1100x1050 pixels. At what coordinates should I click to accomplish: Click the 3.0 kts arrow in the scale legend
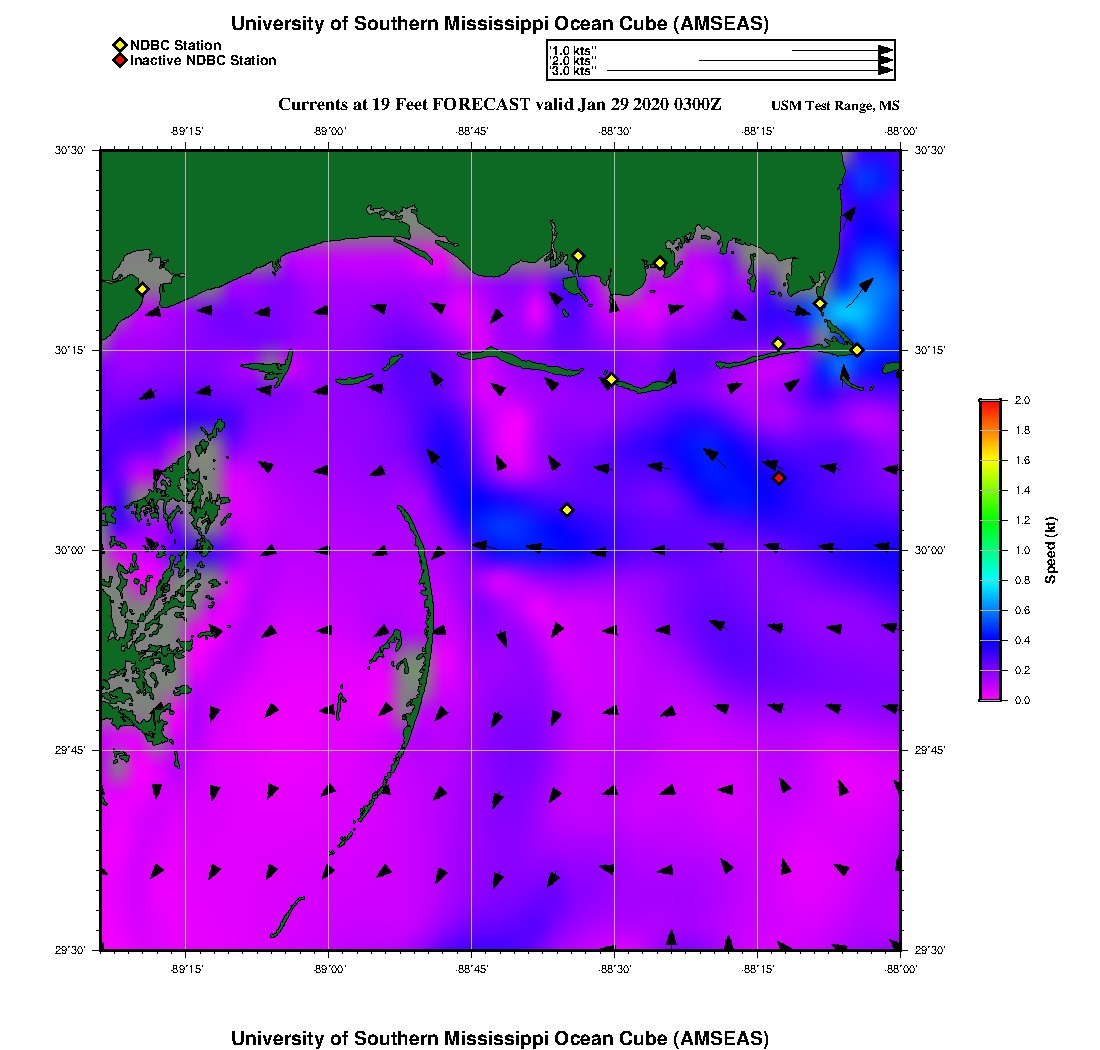tap(750, 71)
